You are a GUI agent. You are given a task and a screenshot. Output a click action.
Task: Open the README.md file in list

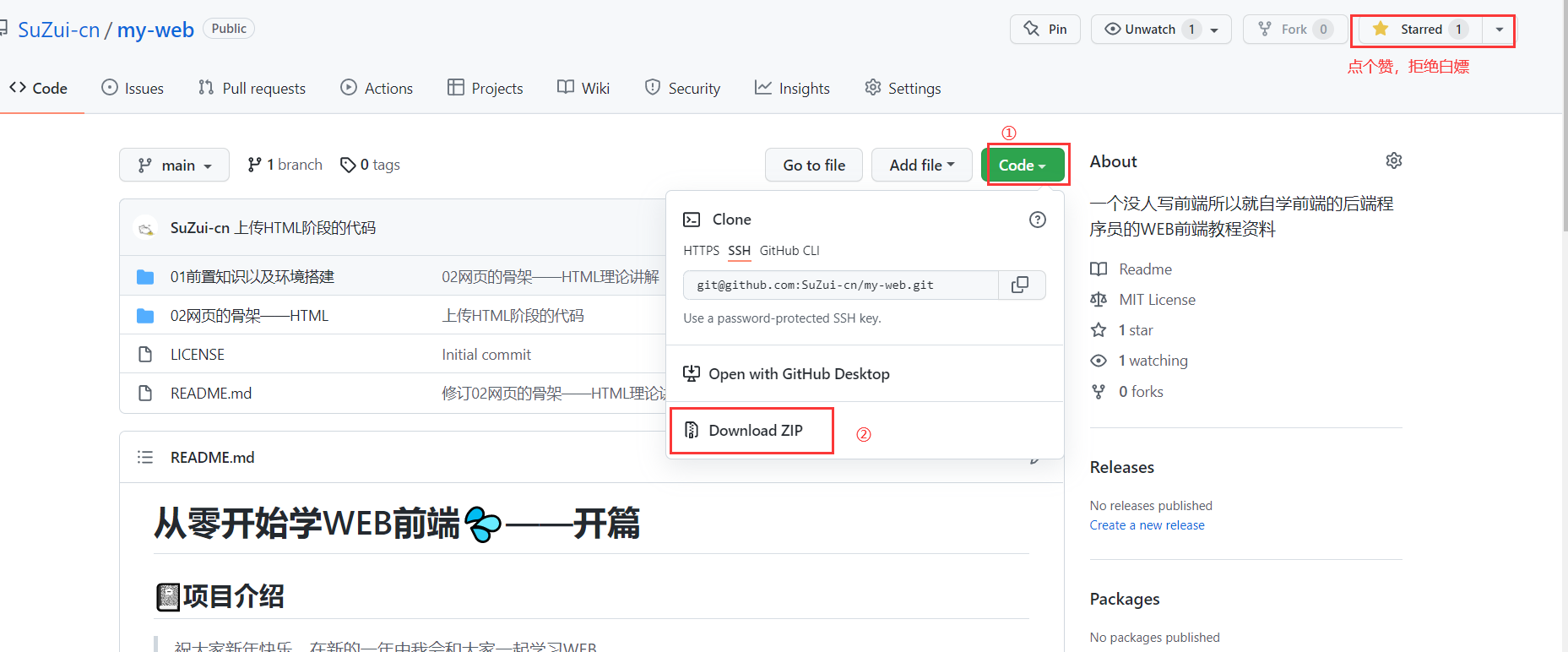click(211, 394)
